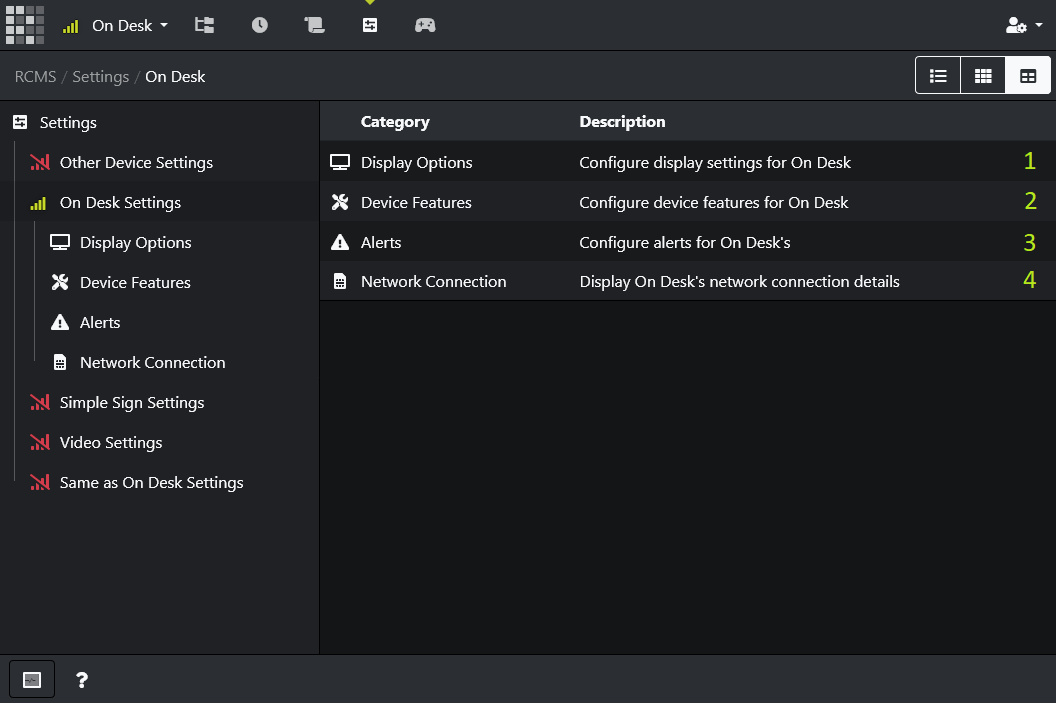Open the clock schedule icon in top bar

pos(259,26)
